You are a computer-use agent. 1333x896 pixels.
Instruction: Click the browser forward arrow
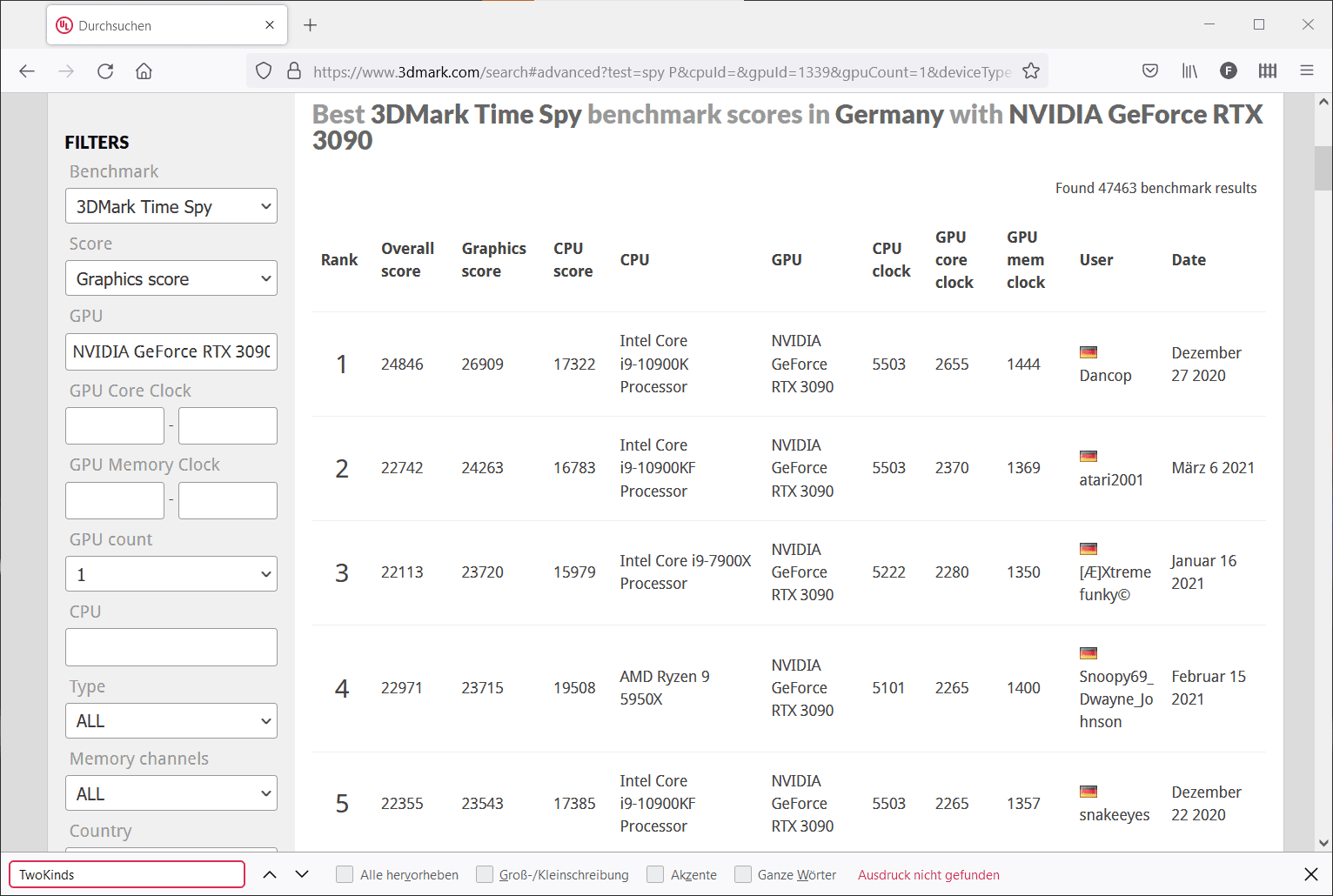pos(66,71)
